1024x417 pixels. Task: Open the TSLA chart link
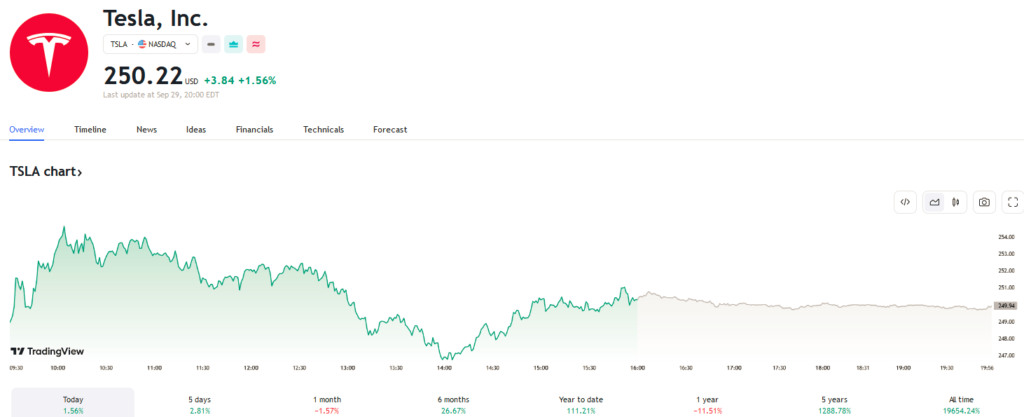click(46, 172)
